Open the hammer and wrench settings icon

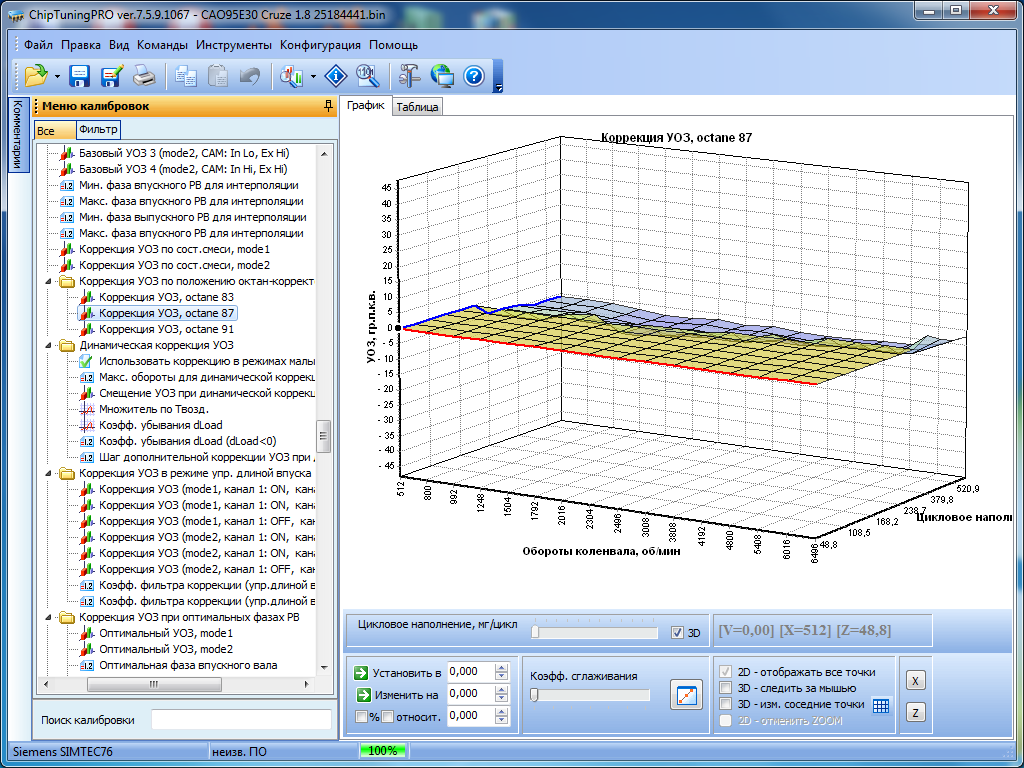pyautogui.click(x=409, y=75)
